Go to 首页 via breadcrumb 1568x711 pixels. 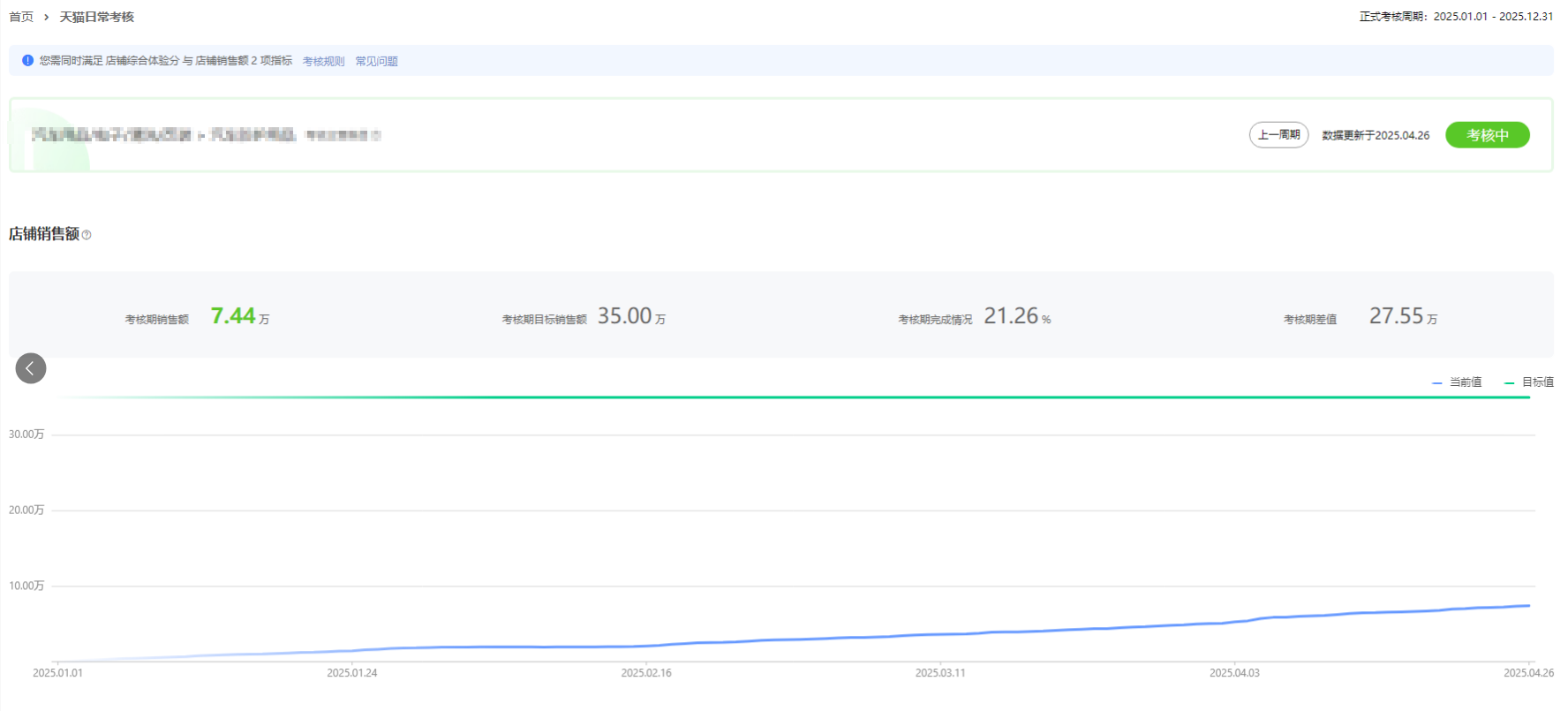pyautogui.click(x=21, y=17)
